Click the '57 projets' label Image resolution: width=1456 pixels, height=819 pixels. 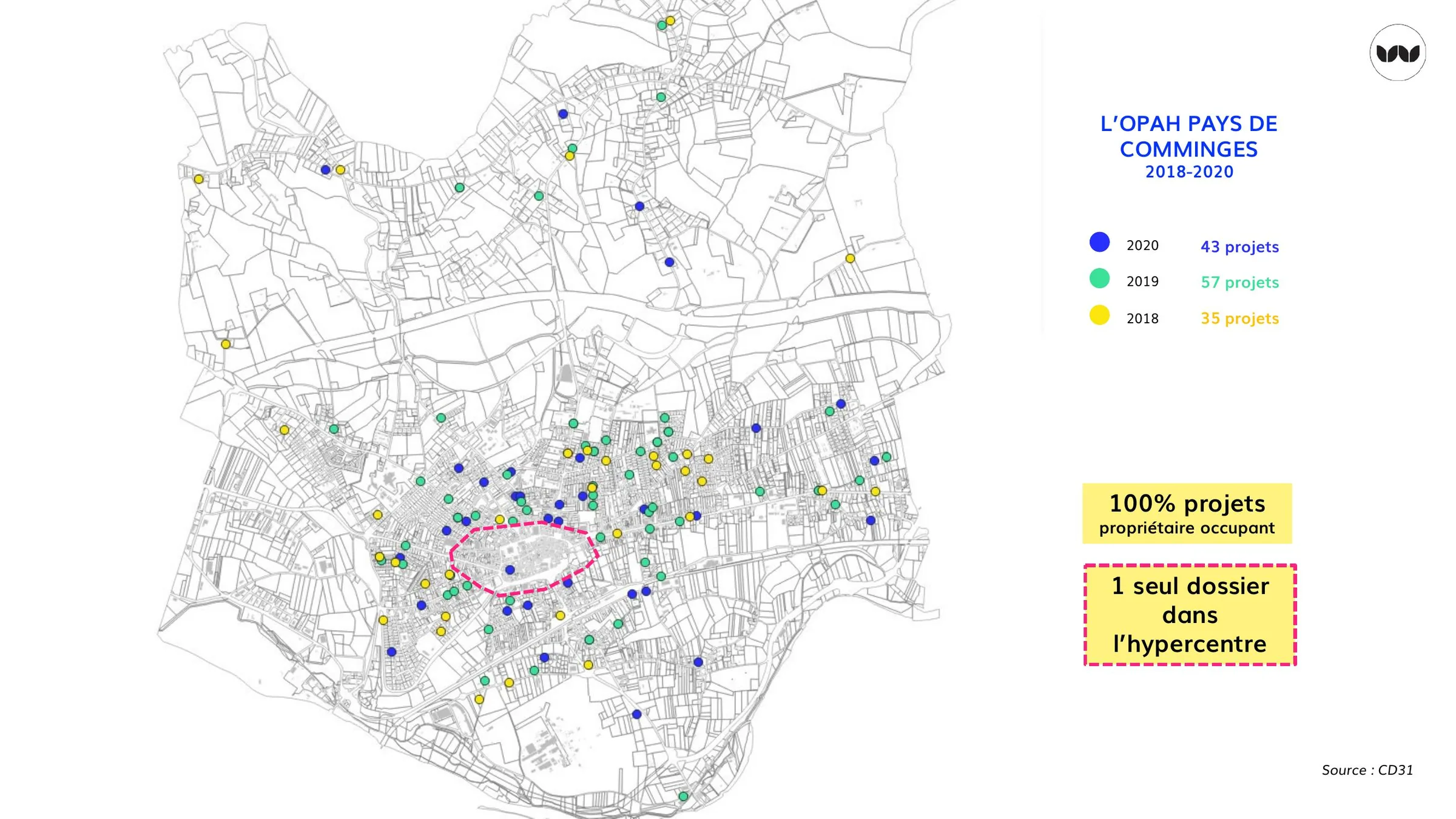[1239, 282]
